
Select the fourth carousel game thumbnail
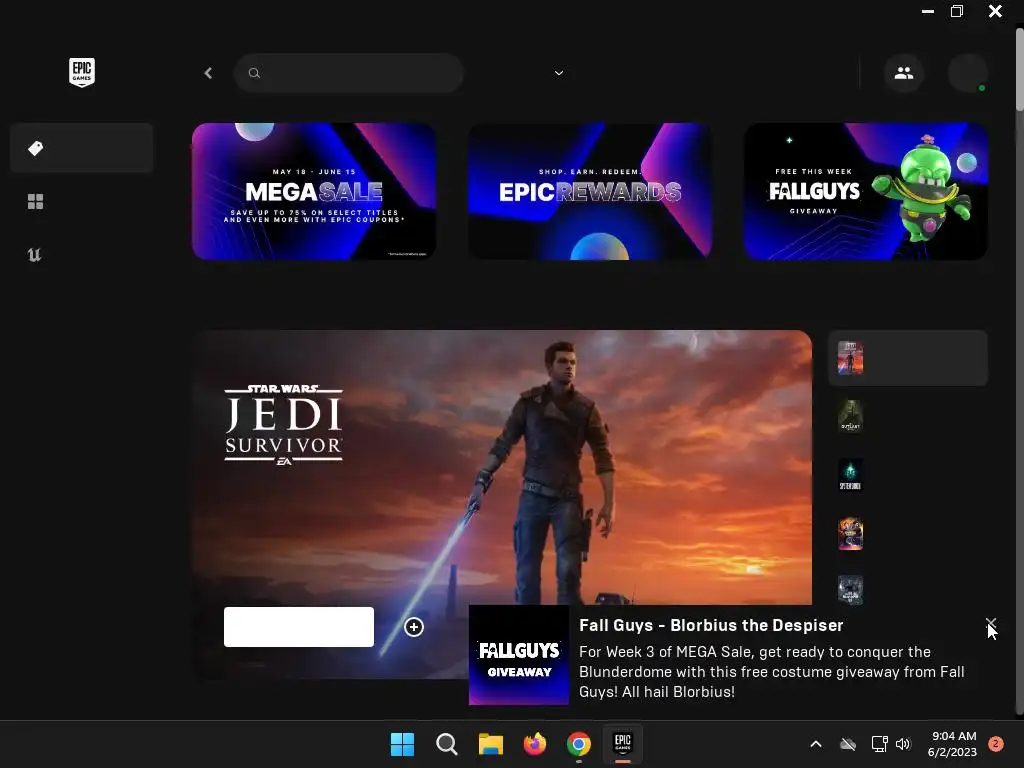coord(850,534)
